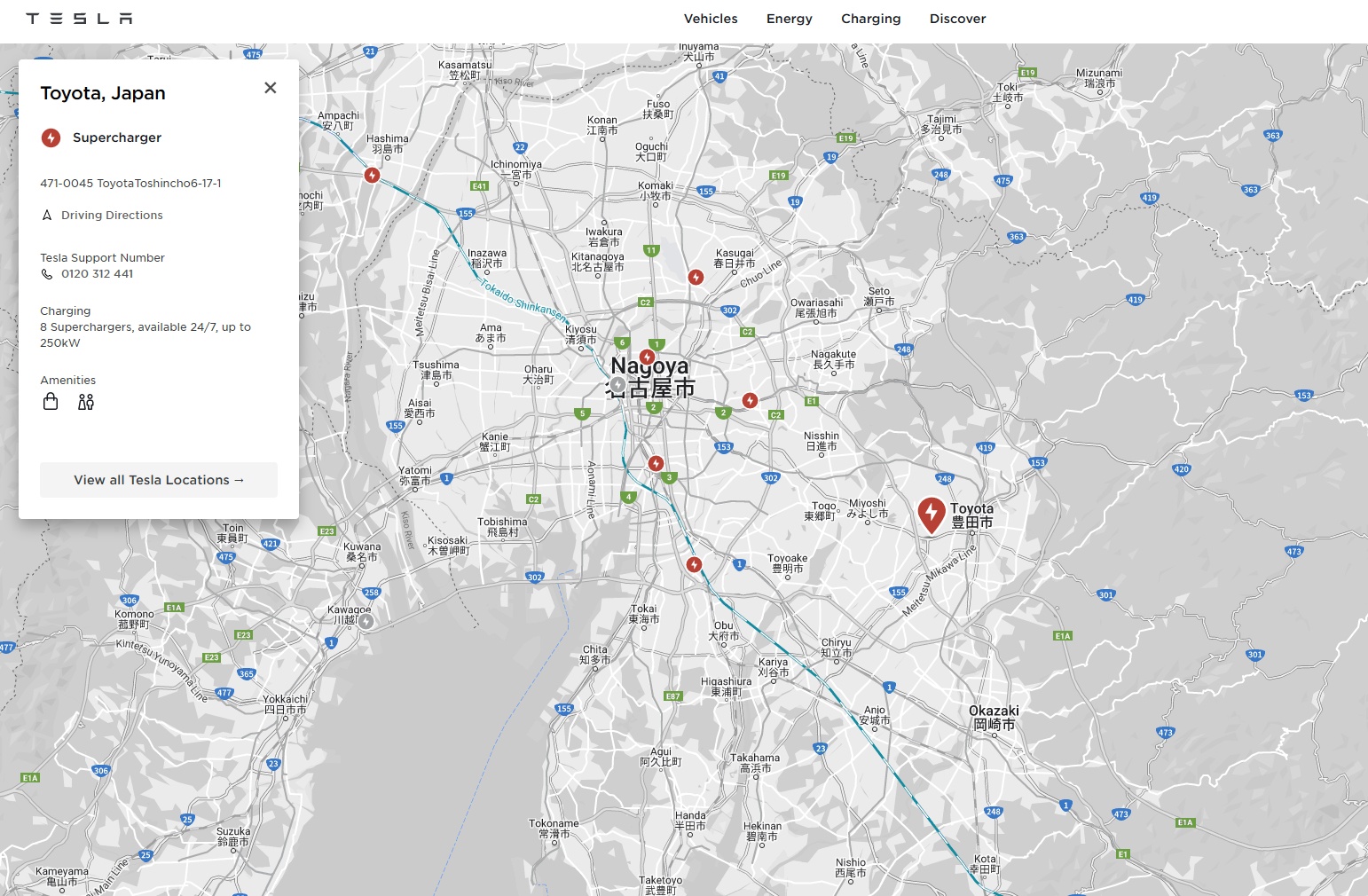Click the Owariasahi label on the map
1368x896 pixels.
click(817, 308)
